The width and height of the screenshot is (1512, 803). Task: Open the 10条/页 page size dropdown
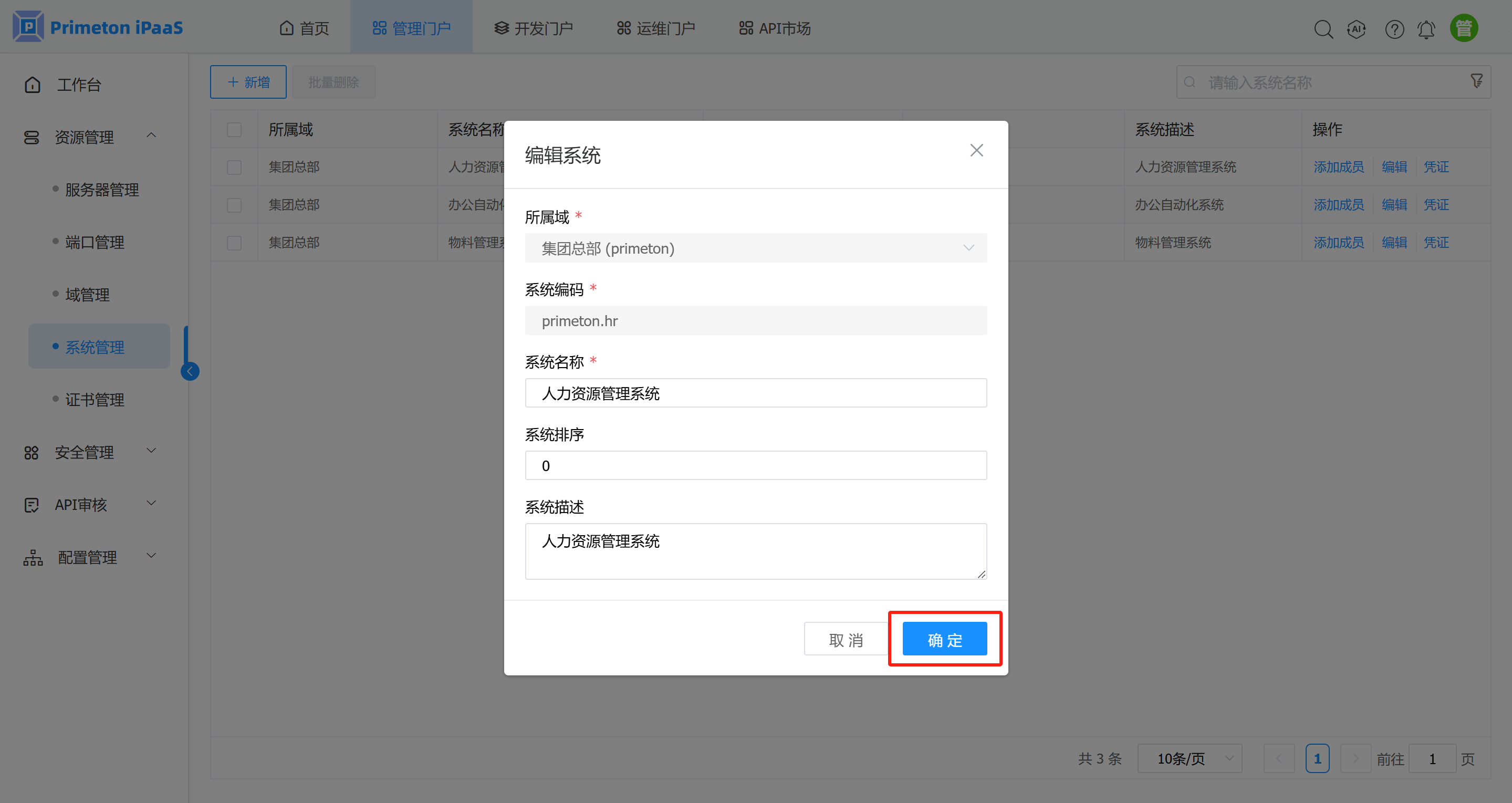pos(1190,758)
